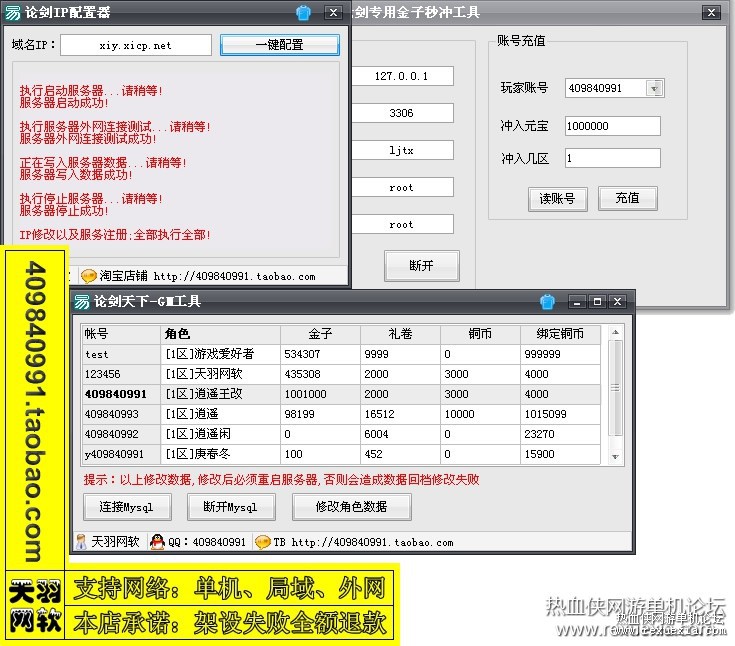Click the scroll up arrow in GM table
Screen dimensions: 735x646
click(x=615, y=332)
